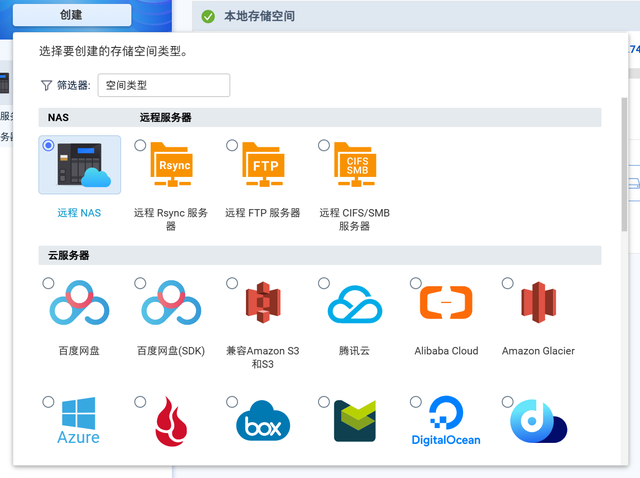The width and height of the screenshot is (640, 478).
Task: Click the 创建 button
Action: tap(72, 15)
